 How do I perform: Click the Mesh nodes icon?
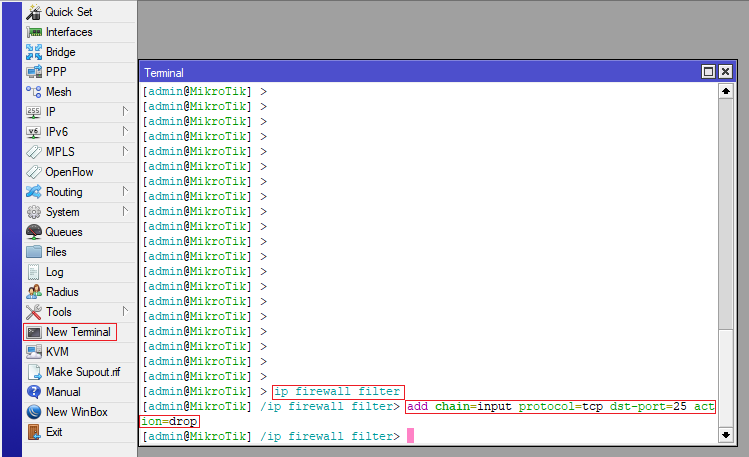[34, 92]
